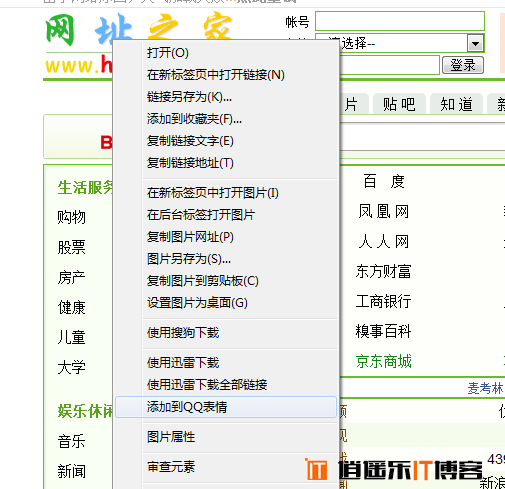This screenshot has width=505, height=489.
Task: Switch to the 贴吧 tab
Action: tap(399, 104)
